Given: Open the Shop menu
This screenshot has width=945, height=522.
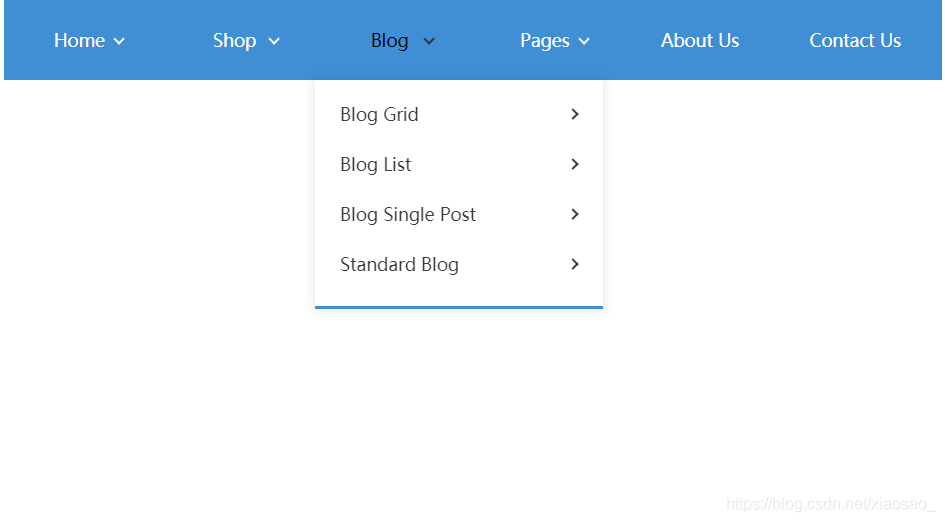Looking at the screenshot, I should tap(234, 40).
